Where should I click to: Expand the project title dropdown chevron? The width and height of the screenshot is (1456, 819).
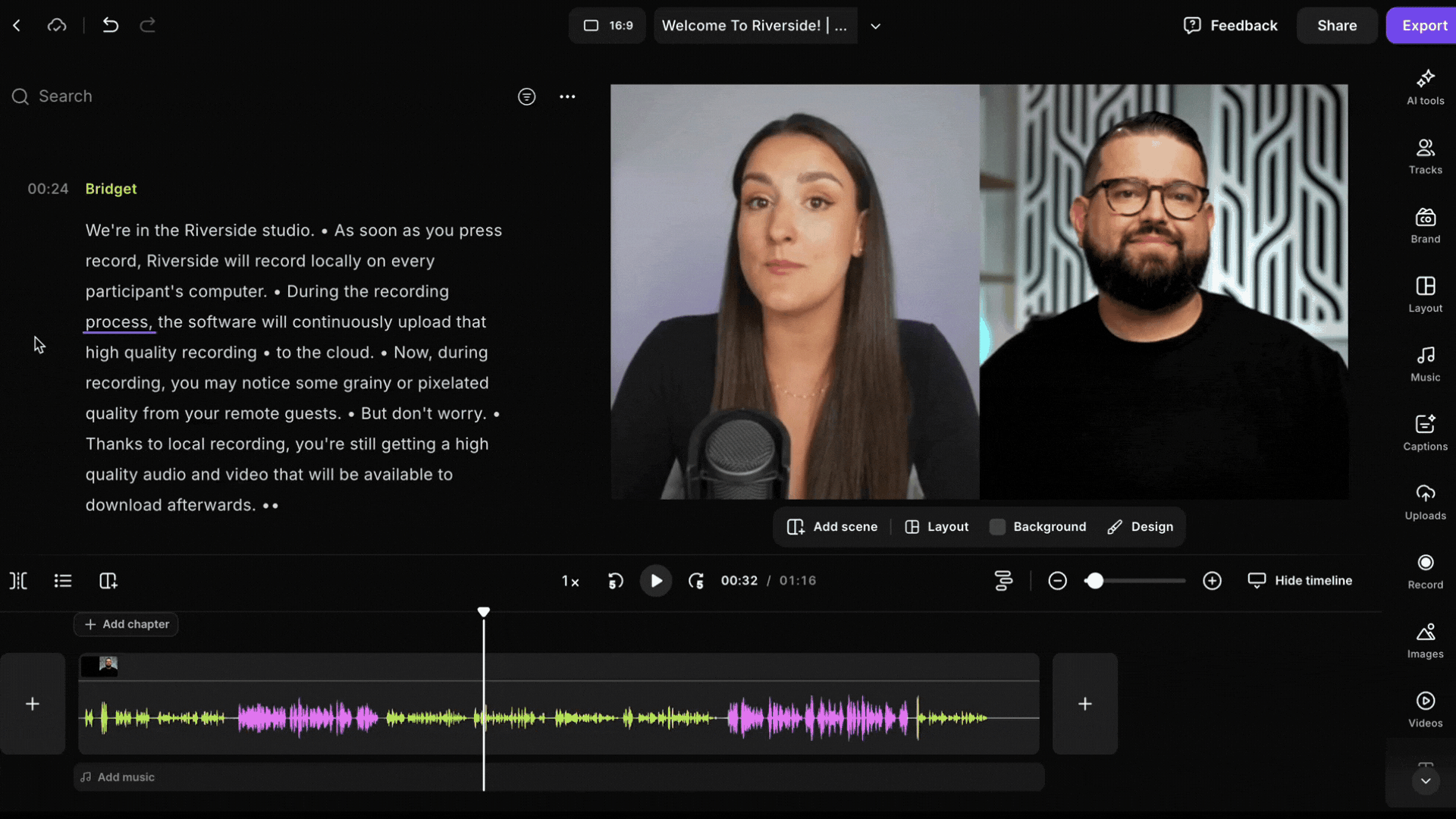coord(876,26)
